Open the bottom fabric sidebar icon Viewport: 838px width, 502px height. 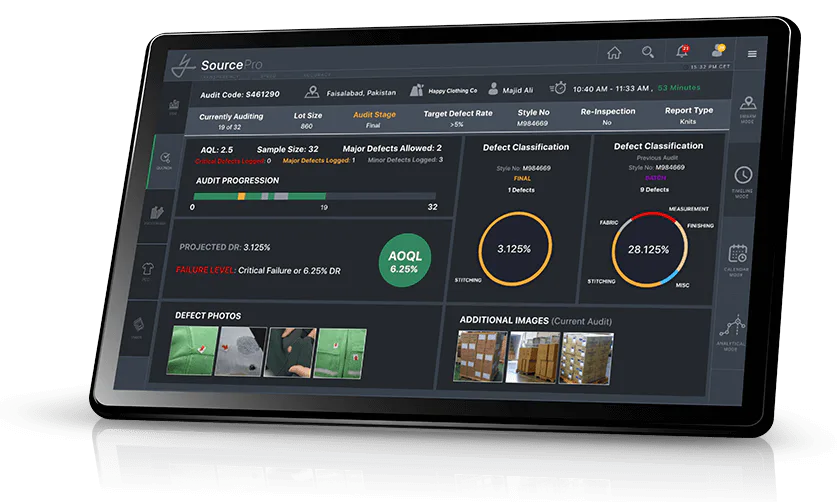point(138,327)
